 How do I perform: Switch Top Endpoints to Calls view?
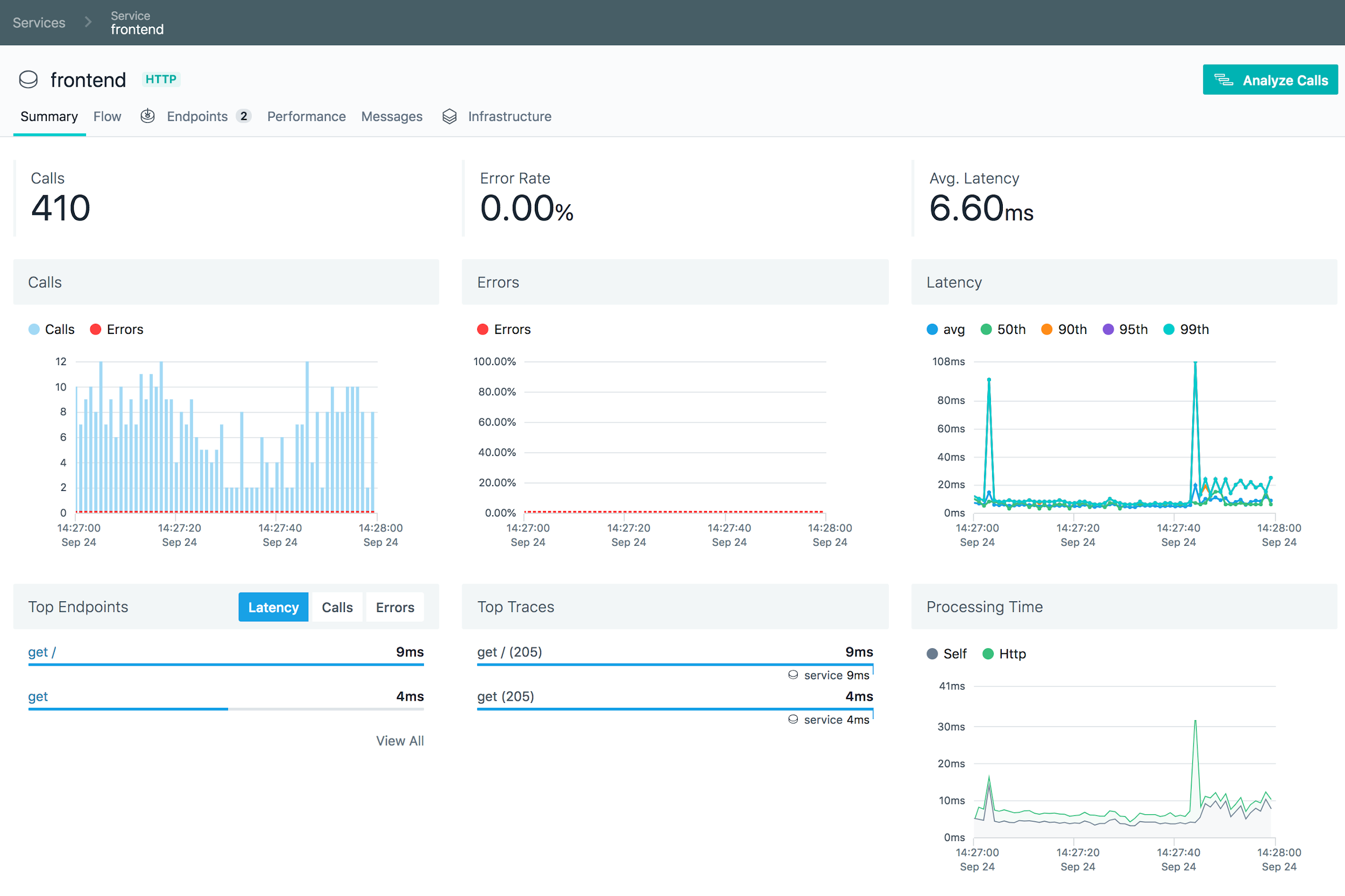tap(337, 607)
